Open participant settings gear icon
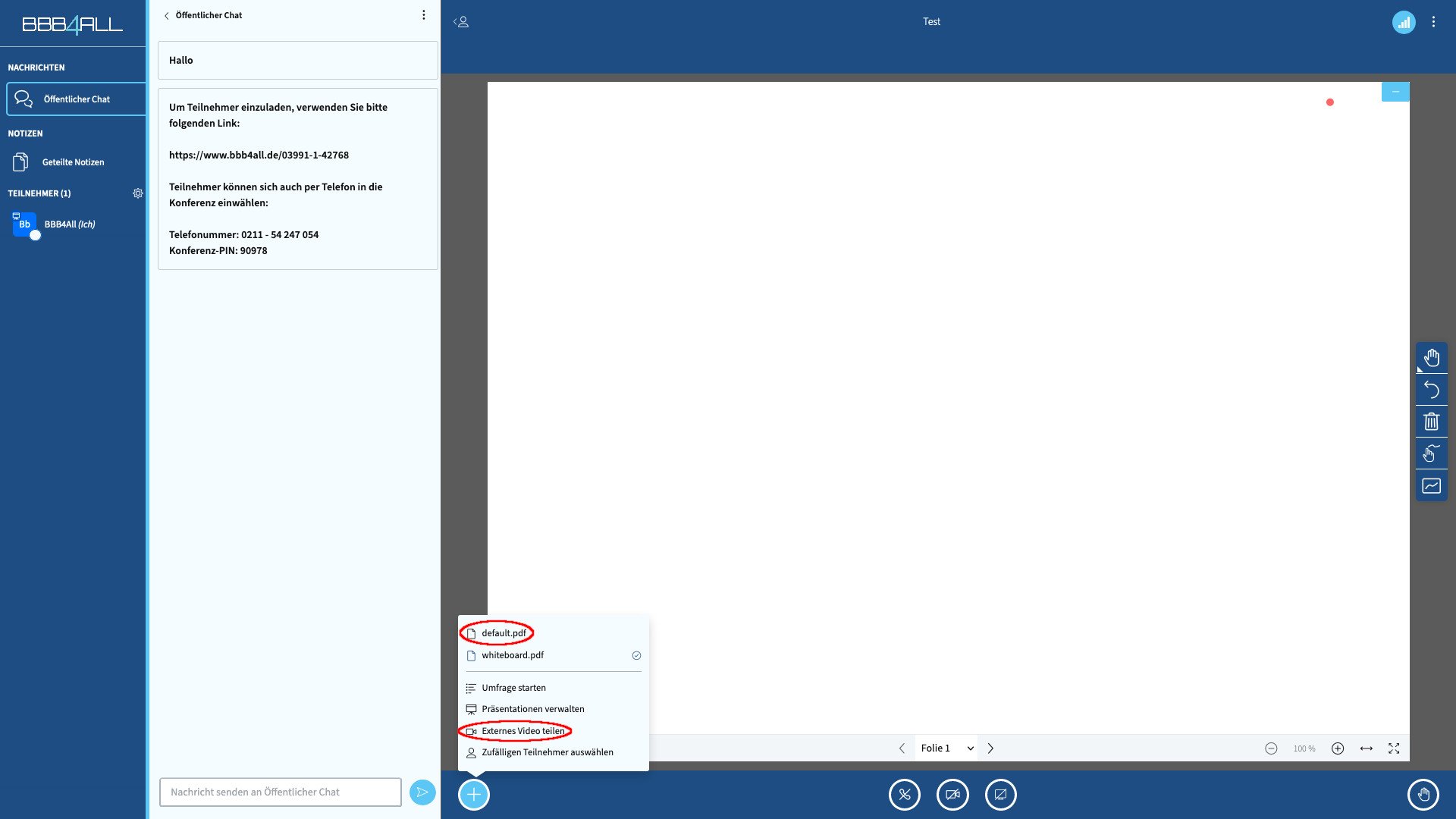Viewport: 1456px width, 819px height. (x=138, y=193)
